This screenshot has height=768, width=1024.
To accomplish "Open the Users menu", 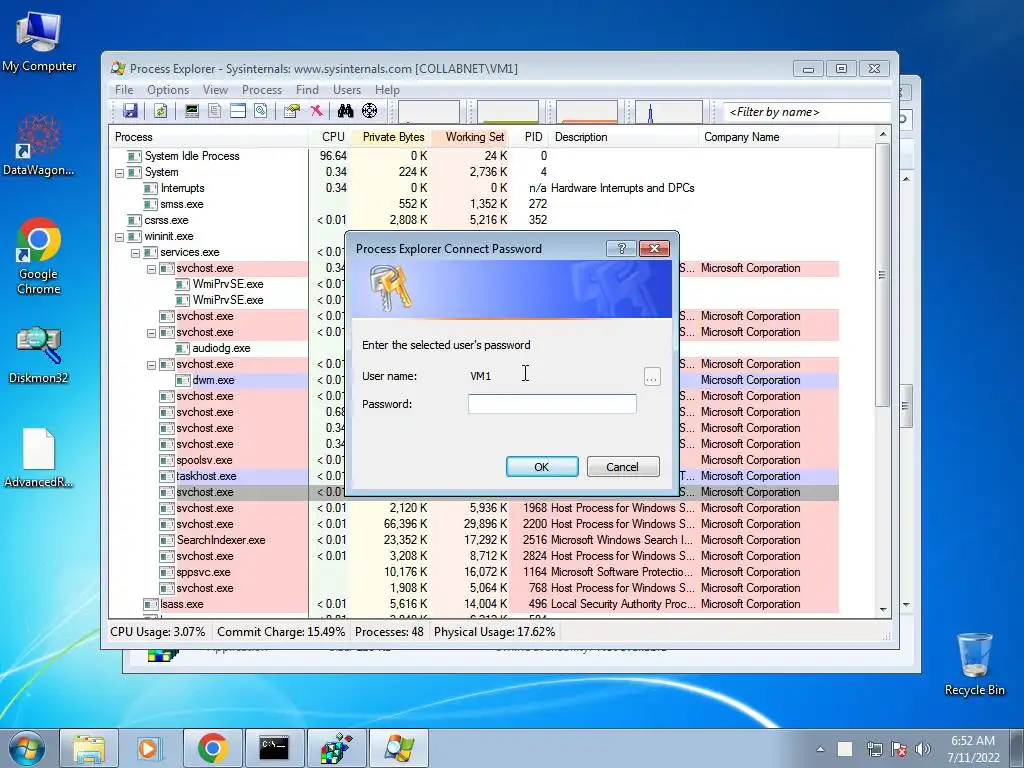I will [347, 89].
